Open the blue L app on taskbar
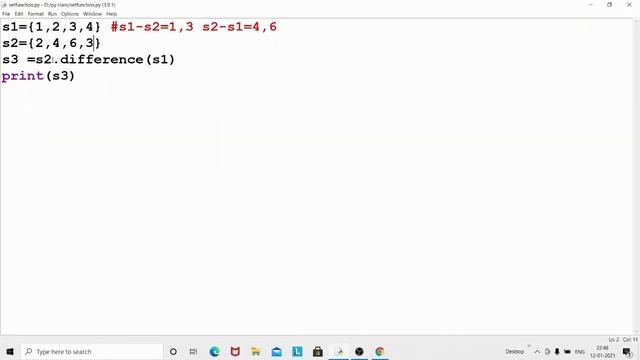 point(297,351)
